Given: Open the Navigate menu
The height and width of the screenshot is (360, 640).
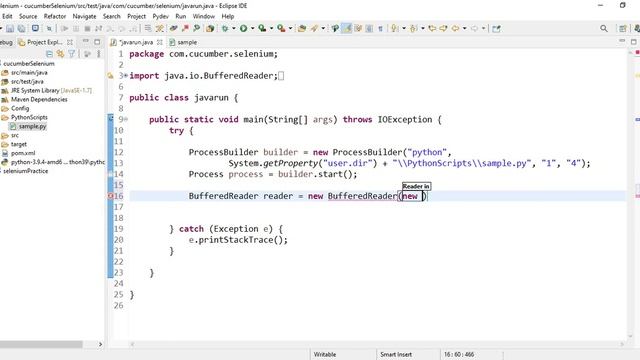Looking at the screenshot, I should (84, 16).
